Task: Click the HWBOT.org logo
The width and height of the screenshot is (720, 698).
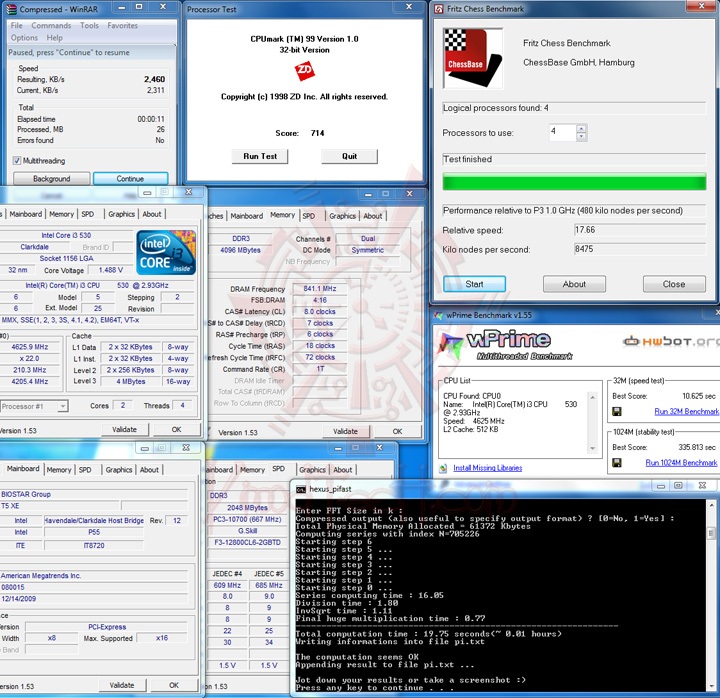Action: [x=671, y=341]
